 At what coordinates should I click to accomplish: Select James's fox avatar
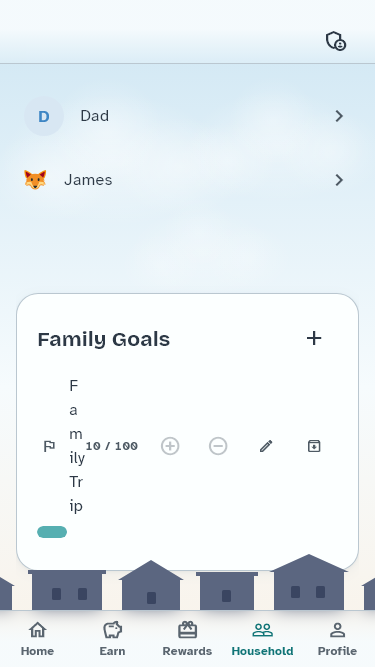35,180
